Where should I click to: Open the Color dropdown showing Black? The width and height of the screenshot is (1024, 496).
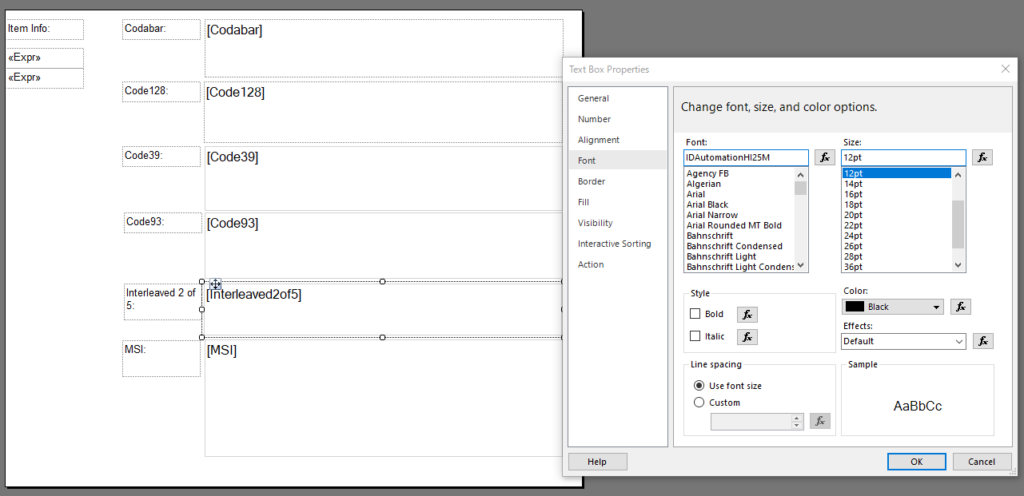pos(893,307)
